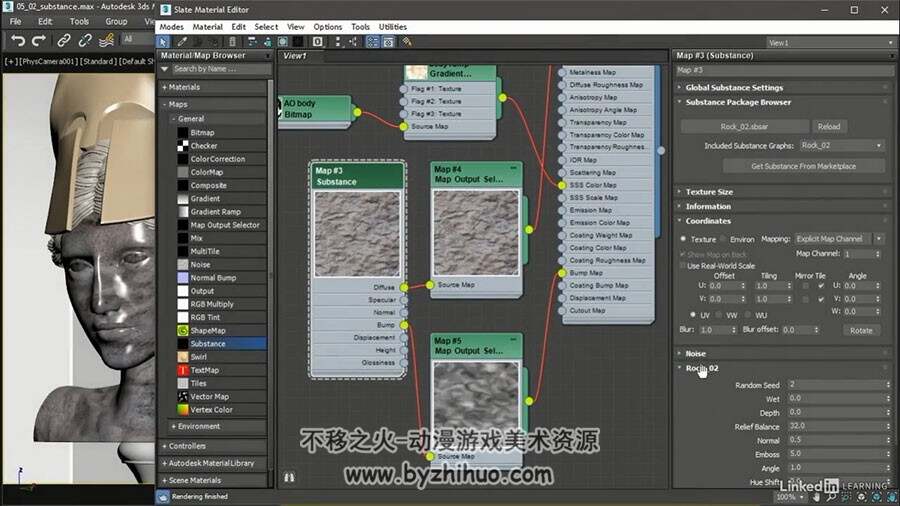Open the Options menu

click(x=328, y=27)
